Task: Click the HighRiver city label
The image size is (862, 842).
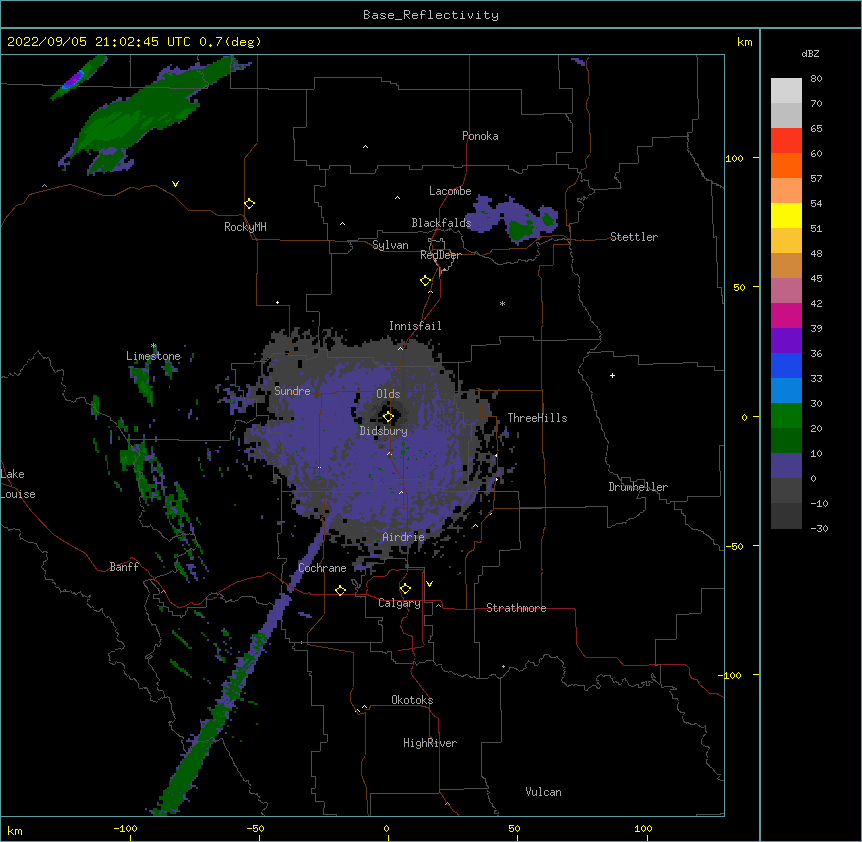Action: coord(430,743)
